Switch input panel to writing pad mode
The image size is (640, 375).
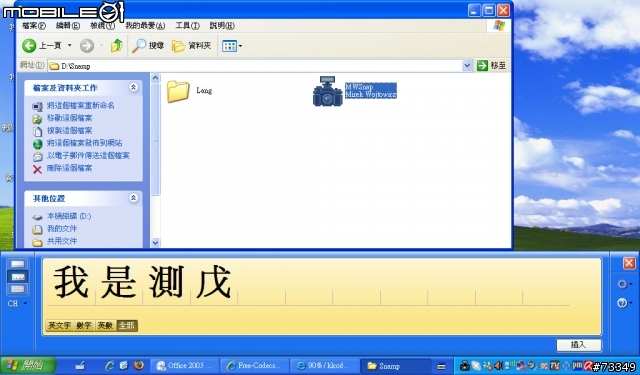tap(18, 264)
